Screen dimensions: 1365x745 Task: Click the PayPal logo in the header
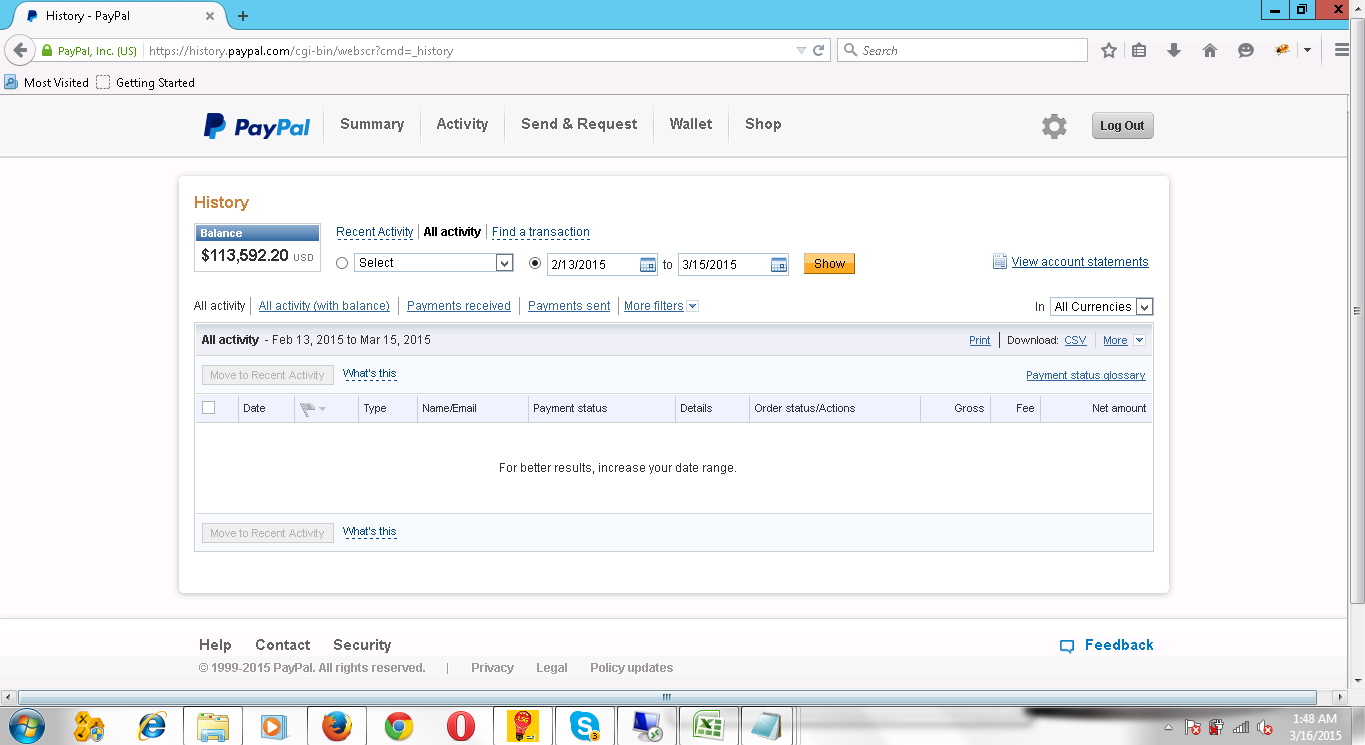pyautogui.click(x=257, y=126)
